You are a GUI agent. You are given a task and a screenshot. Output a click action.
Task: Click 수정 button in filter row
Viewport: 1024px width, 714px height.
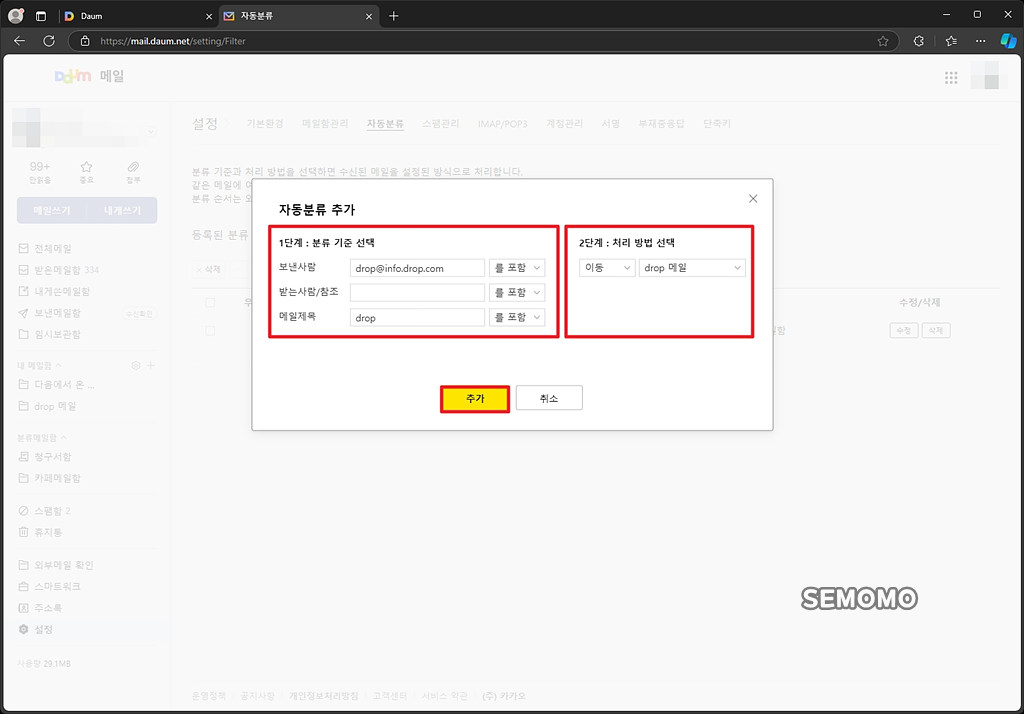pyautogui.click(x=904, y=331)
